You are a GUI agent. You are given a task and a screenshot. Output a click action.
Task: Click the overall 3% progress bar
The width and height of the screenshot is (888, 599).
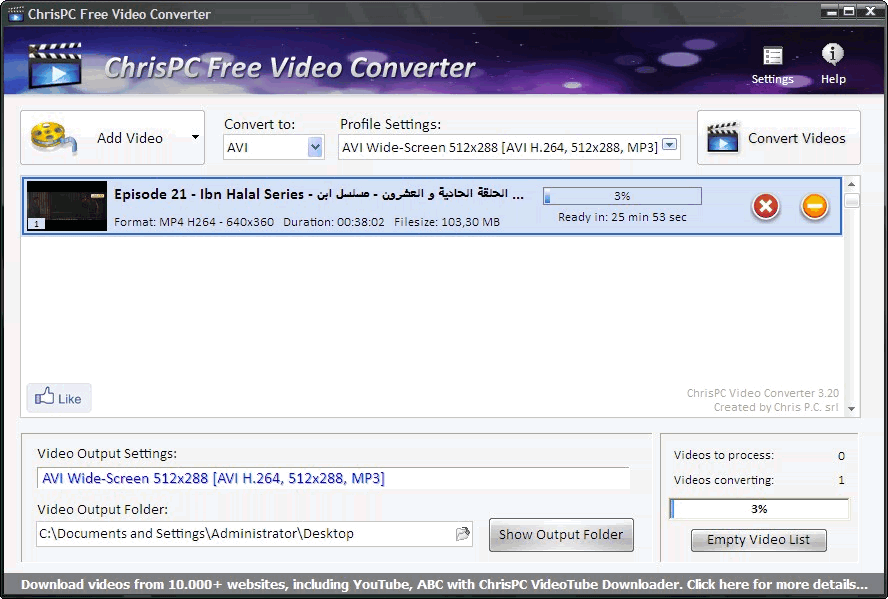[759, 508]
